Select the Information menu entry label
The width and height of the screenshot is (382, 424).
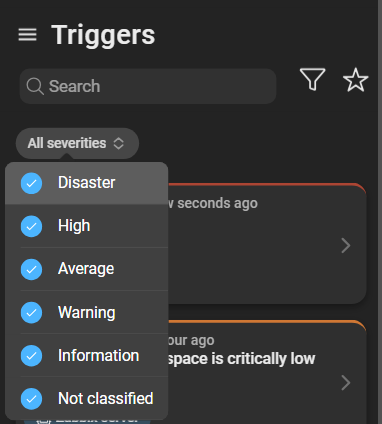(x=99, y=356)
